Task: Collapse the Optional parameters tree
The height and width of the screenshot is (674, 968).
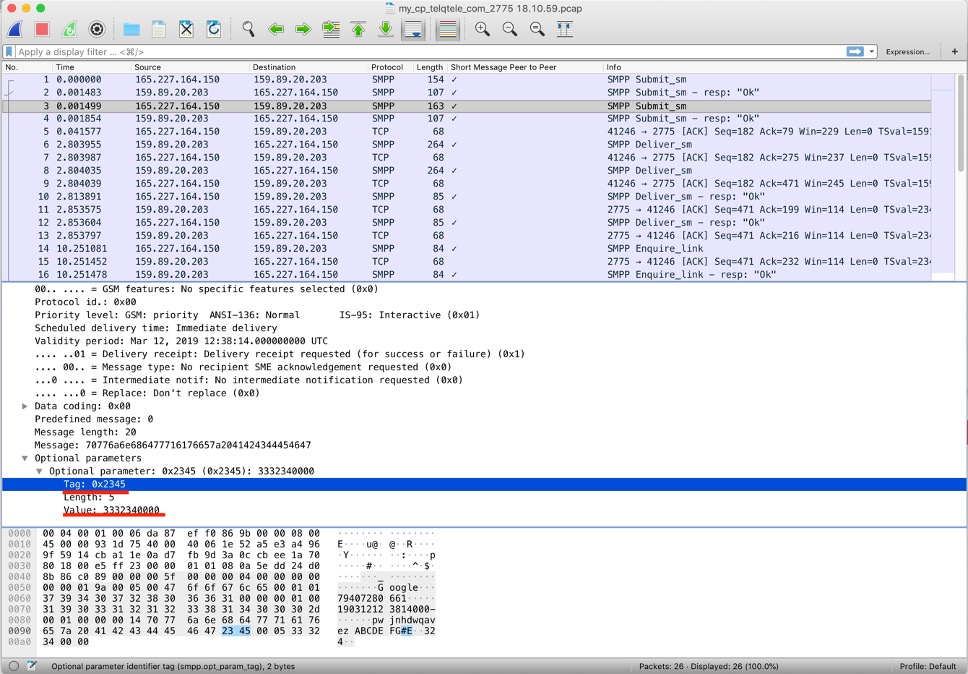Action: point(25,458)
